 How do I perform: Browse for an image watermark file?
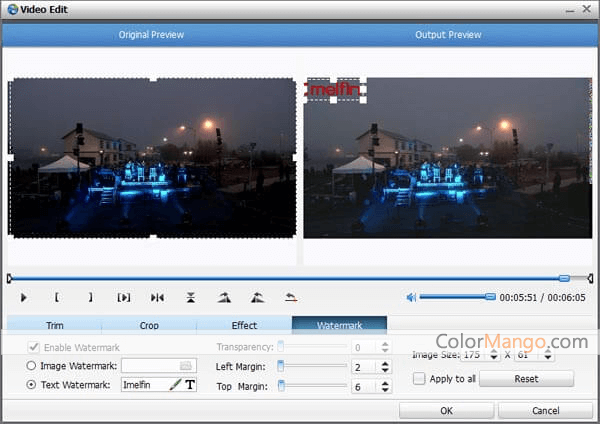(185, 366)
